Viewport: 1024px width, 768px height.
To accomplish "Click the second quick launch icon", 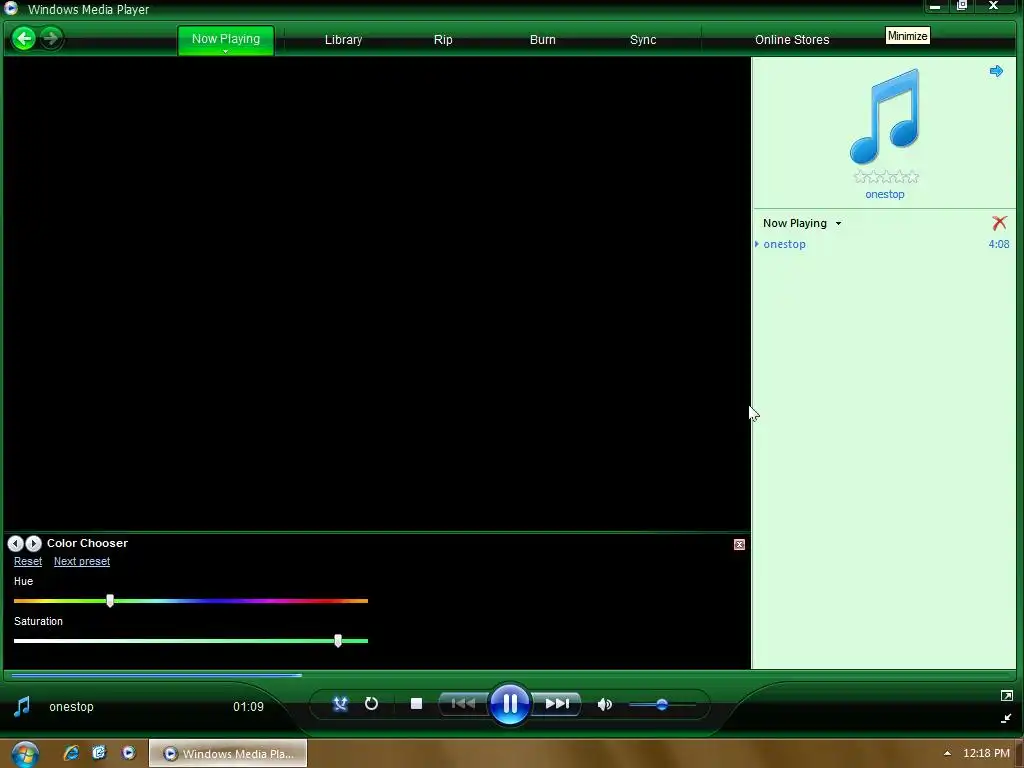I will click(x=99, y=753).
